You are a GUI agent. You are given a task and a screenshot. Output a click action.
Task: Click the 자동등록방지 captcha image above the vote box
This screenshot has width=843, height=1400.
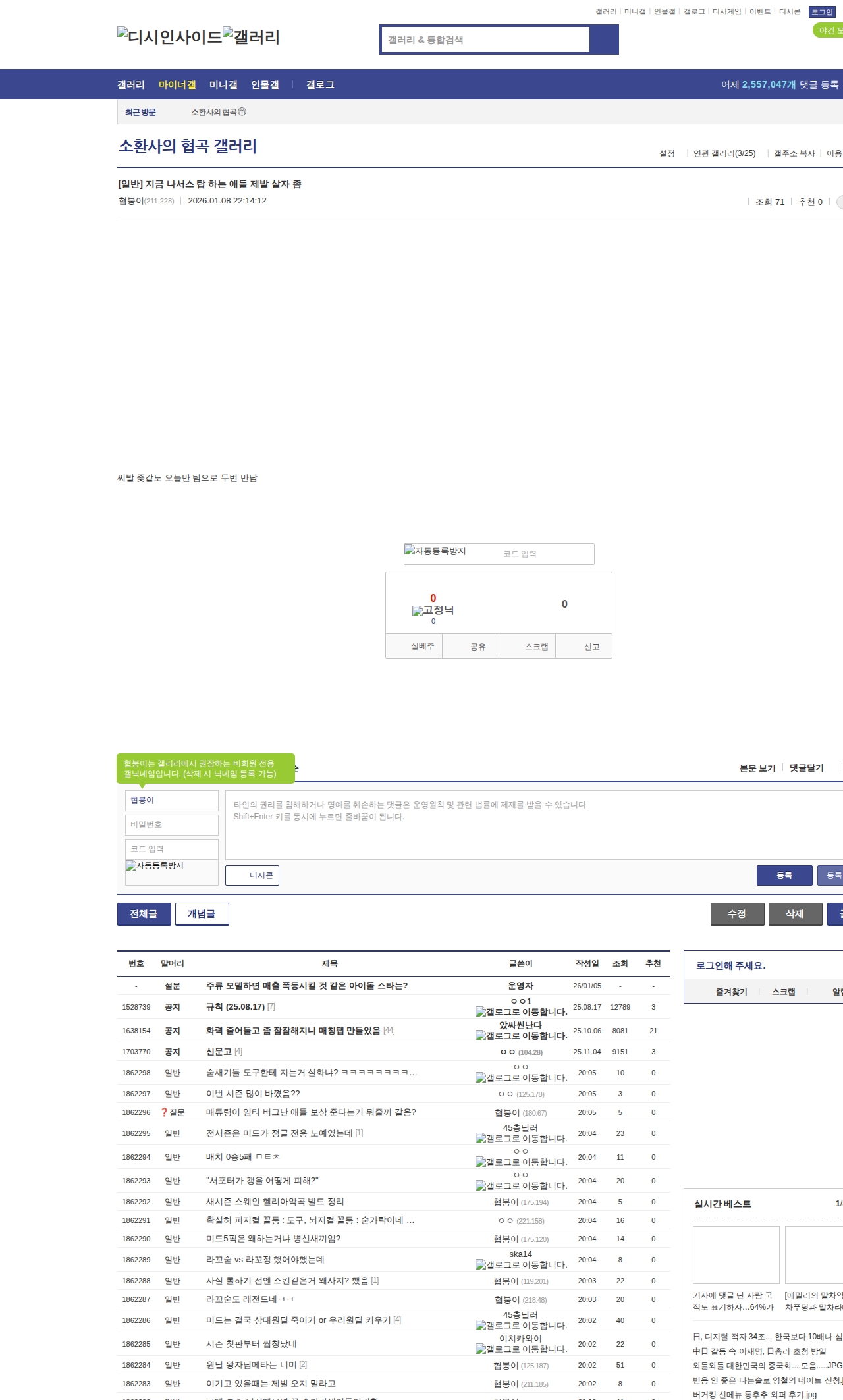(x=435, y=551)
